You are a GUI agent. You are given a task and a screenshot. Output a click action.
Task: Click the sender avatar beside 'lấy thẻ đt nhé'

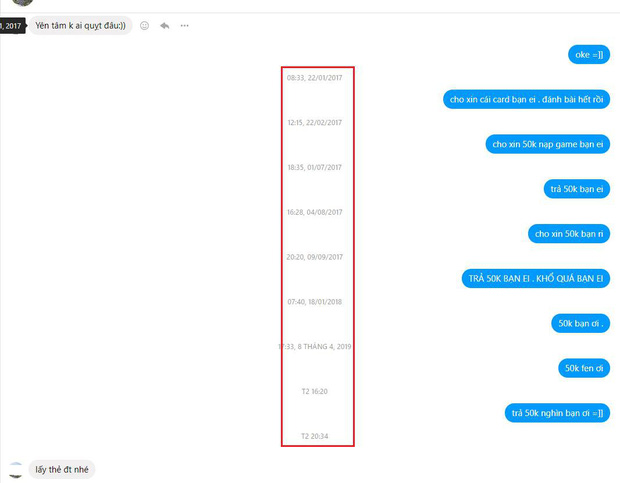click(x=15, y=469)
